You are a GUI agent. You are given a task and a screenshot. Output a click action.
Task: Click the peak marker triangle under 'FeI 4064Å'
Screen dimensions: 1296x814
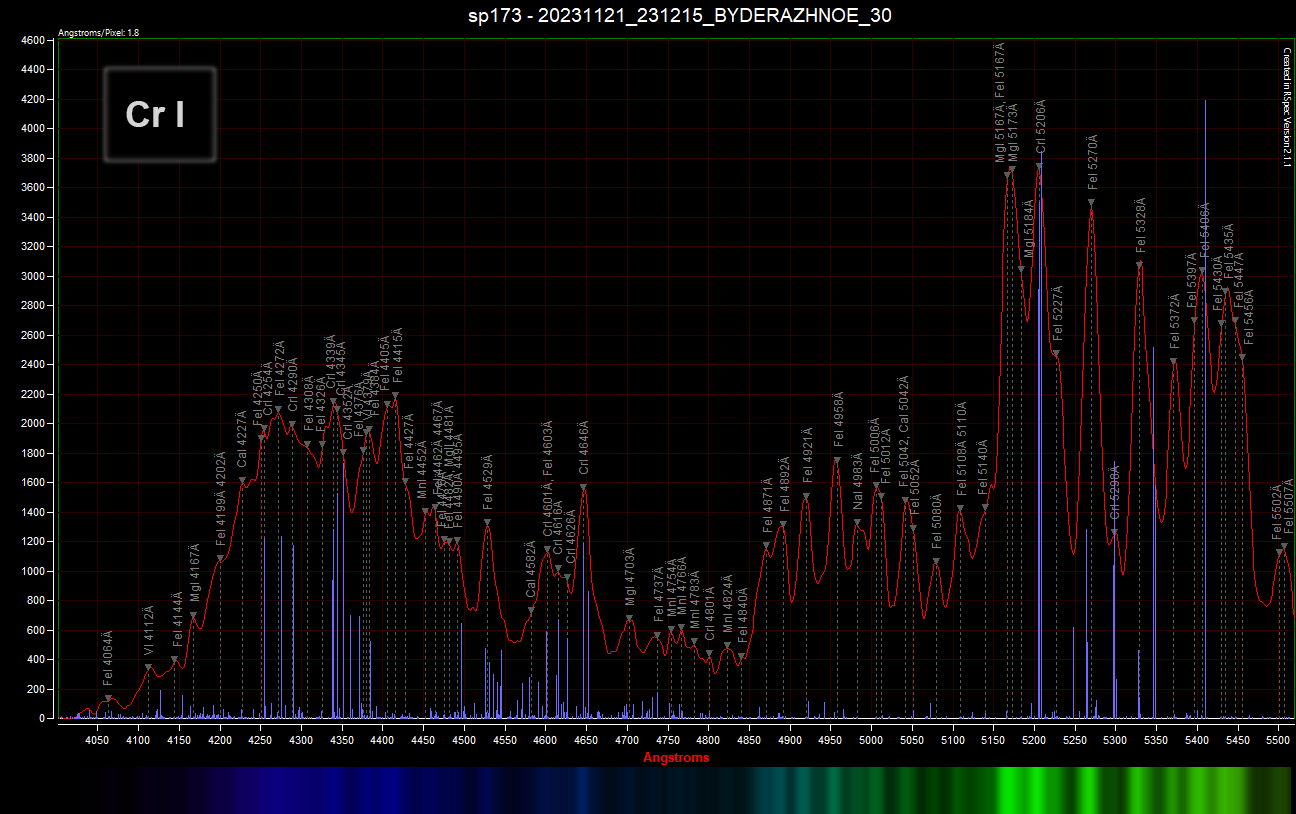[x=108, y=698]
